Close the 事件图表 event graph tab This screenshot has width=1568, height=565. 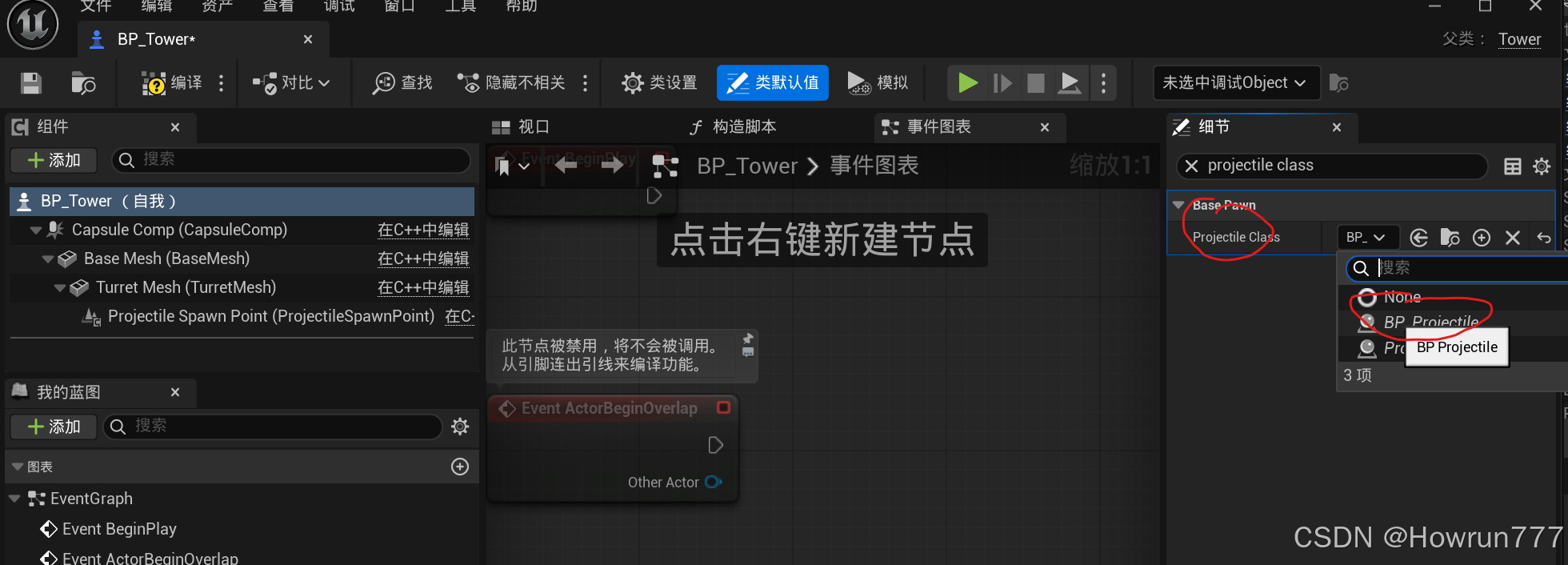click(x=1045, y=127)
